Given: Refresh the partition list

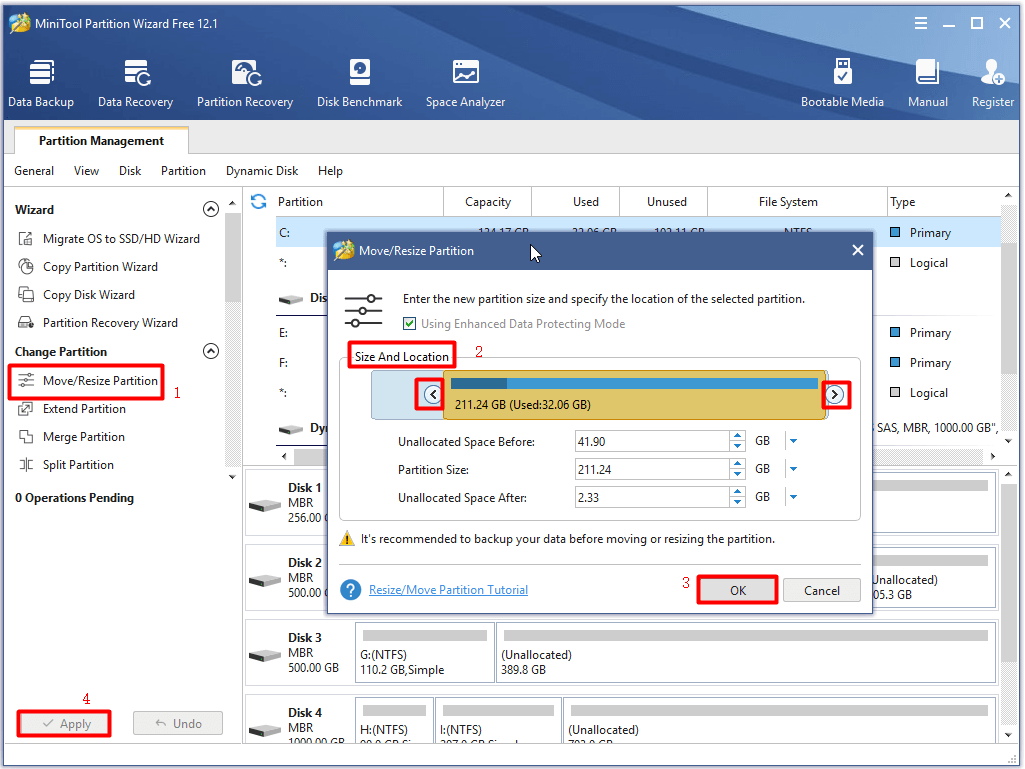Looking at the screenshot, I should [259, 201].
